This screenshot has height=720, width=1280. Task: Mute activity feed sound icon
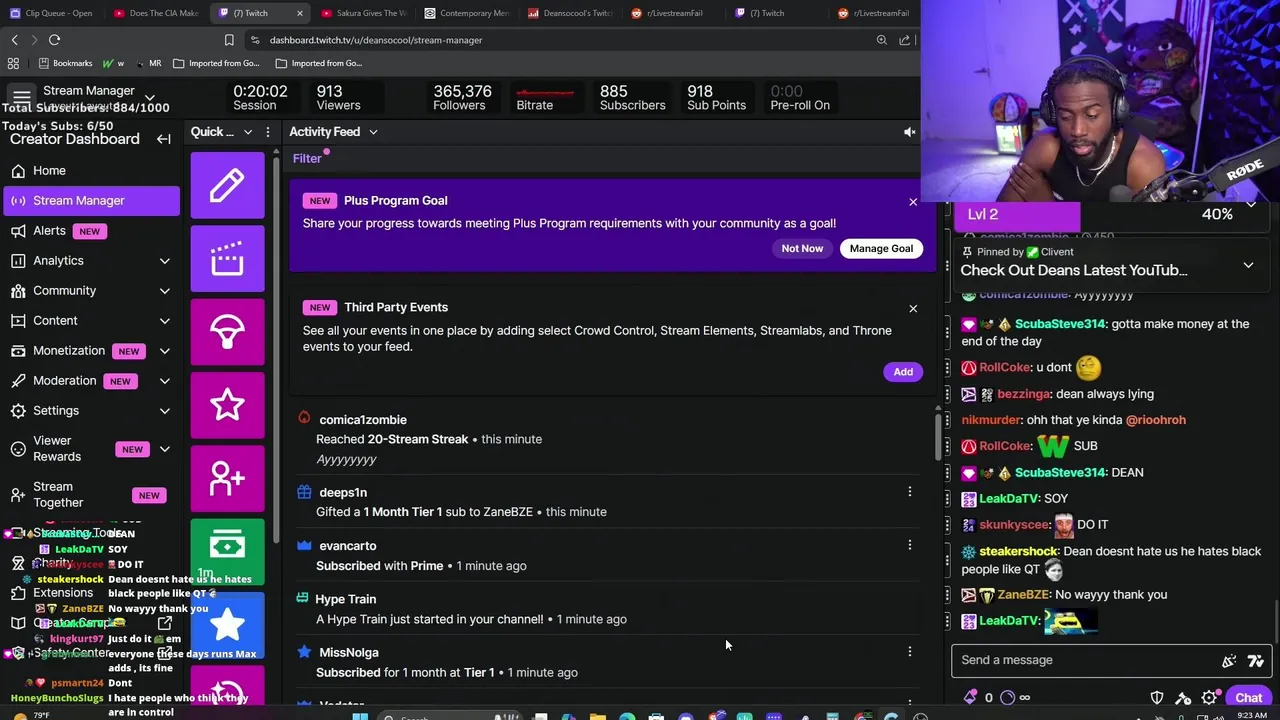click(x=909, y=132)
